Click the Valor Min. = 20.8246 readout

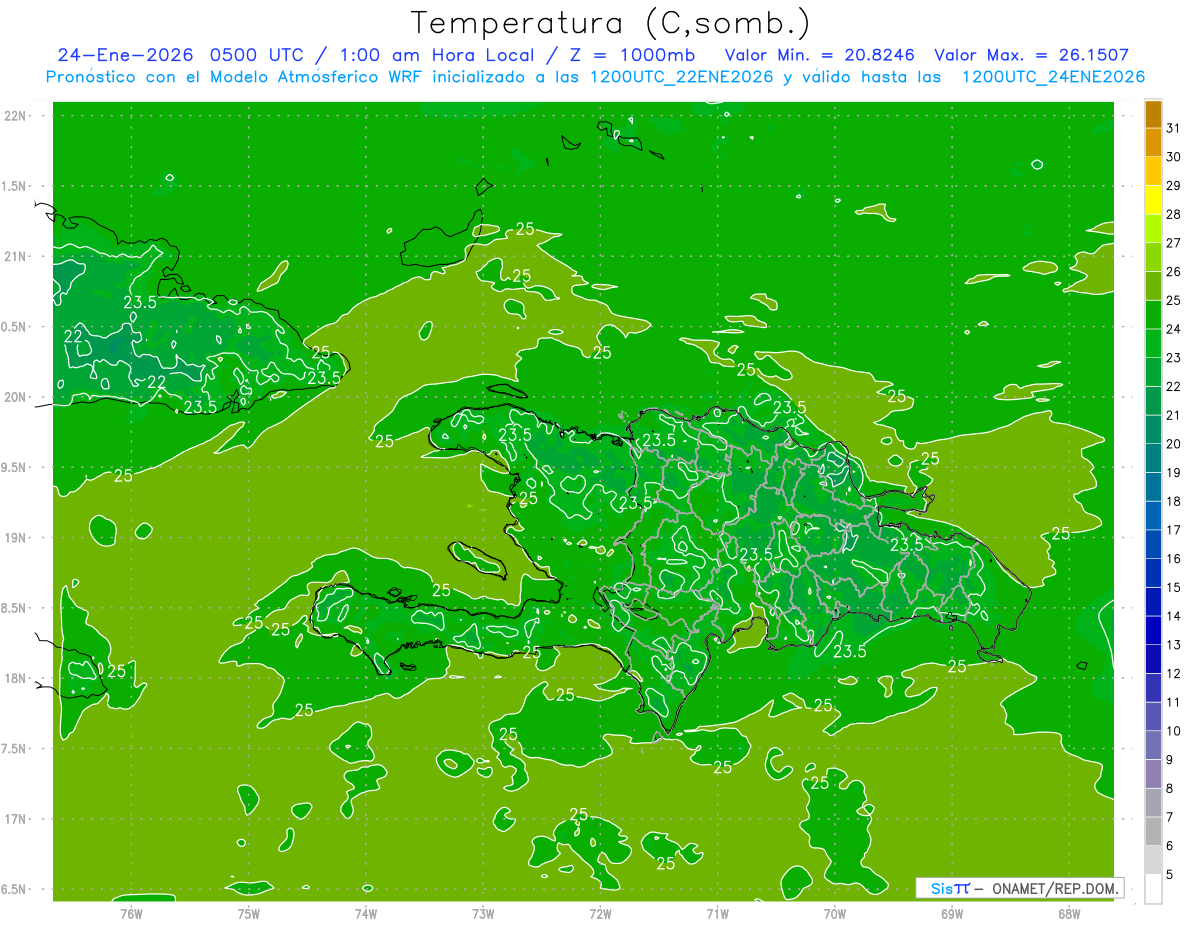point(820,55)
